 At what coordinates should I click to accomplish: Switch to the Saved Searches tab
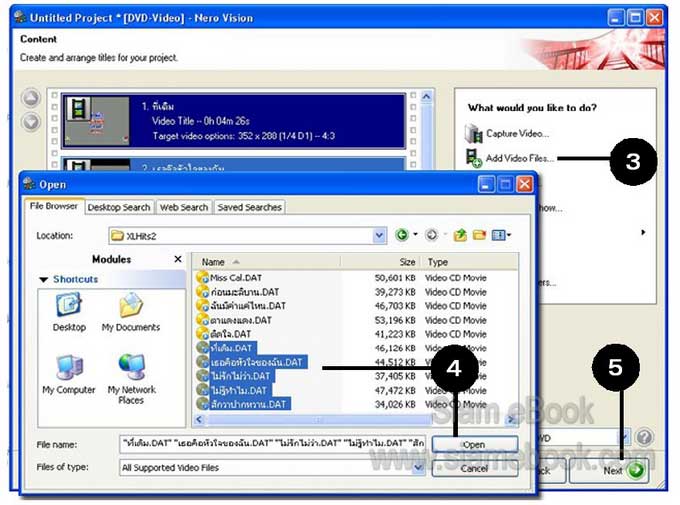click(250, 207)
